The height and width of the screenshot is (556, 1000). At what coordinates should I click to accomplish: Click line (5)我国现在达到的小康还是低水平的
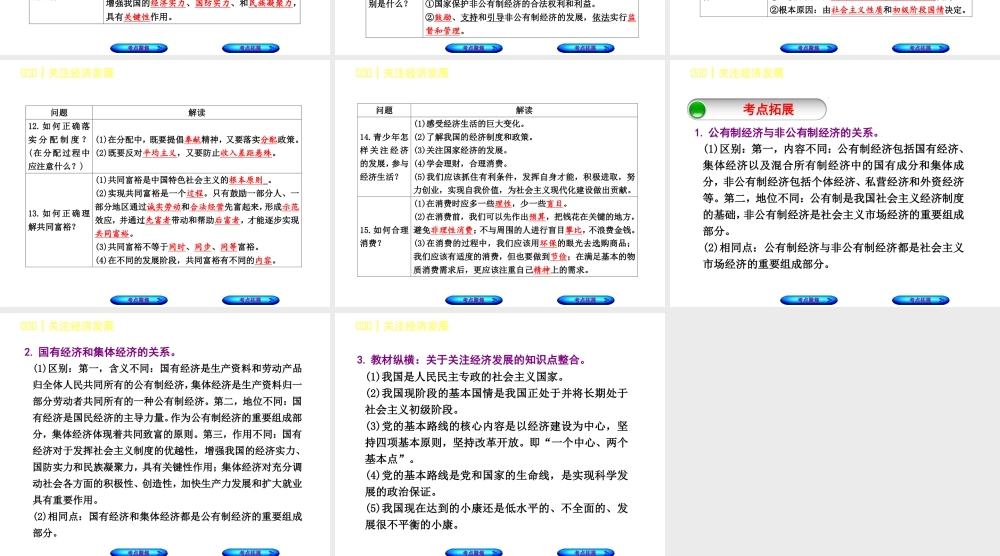[497, 516]
